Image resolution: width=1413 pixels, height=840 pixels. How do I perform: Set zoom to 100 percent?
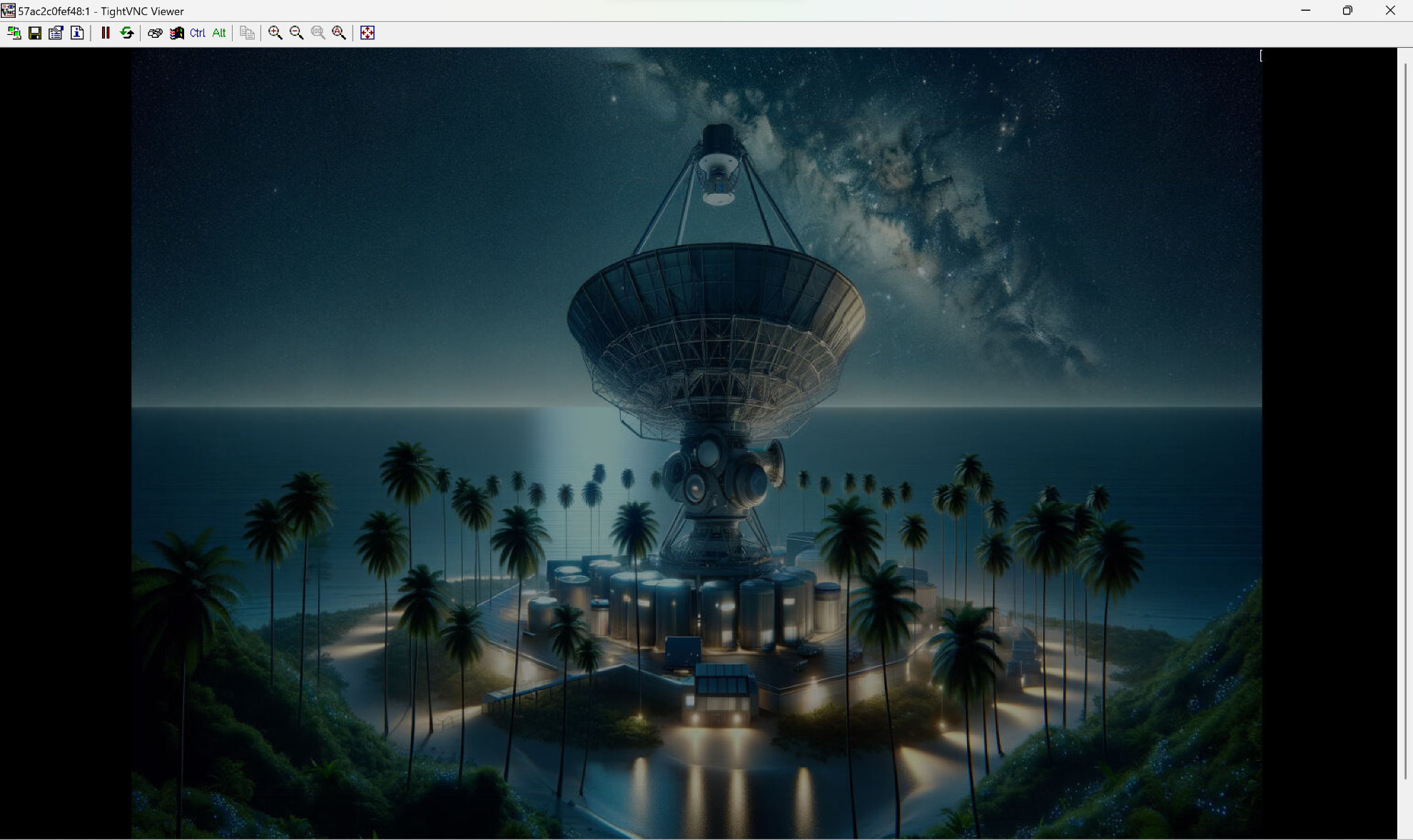click(318, 33)
